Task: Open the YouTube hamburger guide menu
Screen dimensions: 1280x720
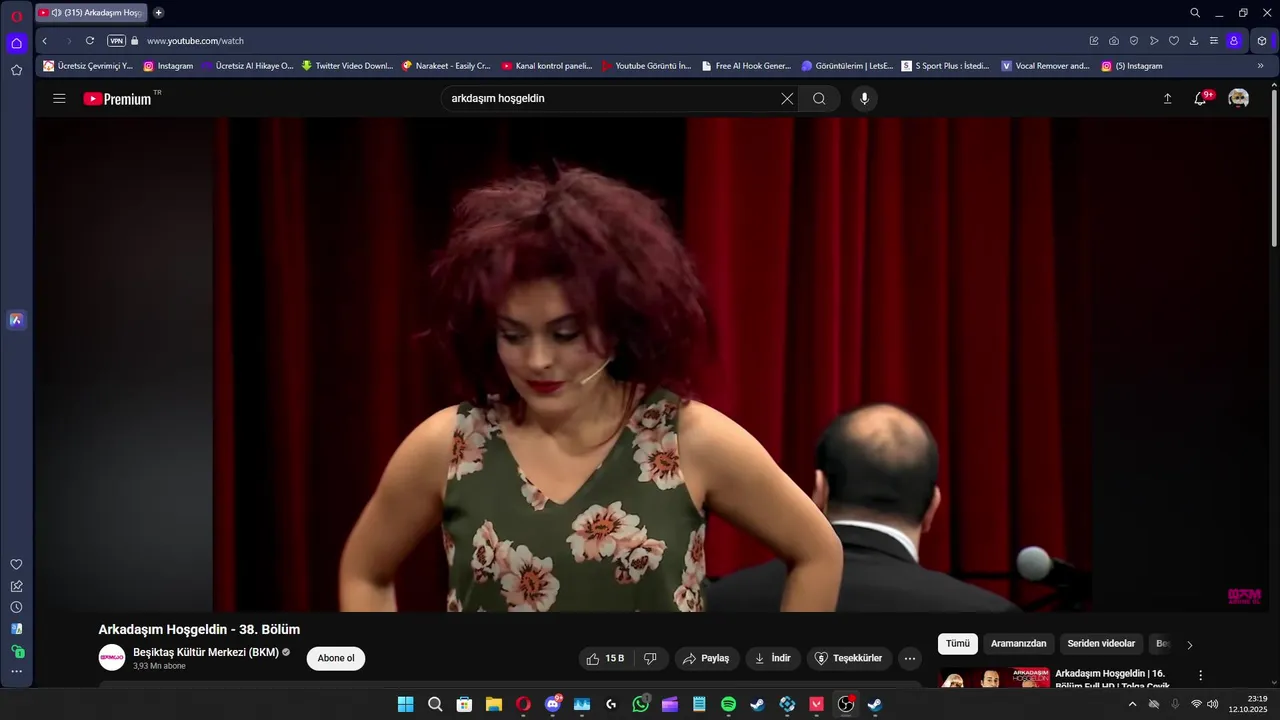Action: click(59, 98)
